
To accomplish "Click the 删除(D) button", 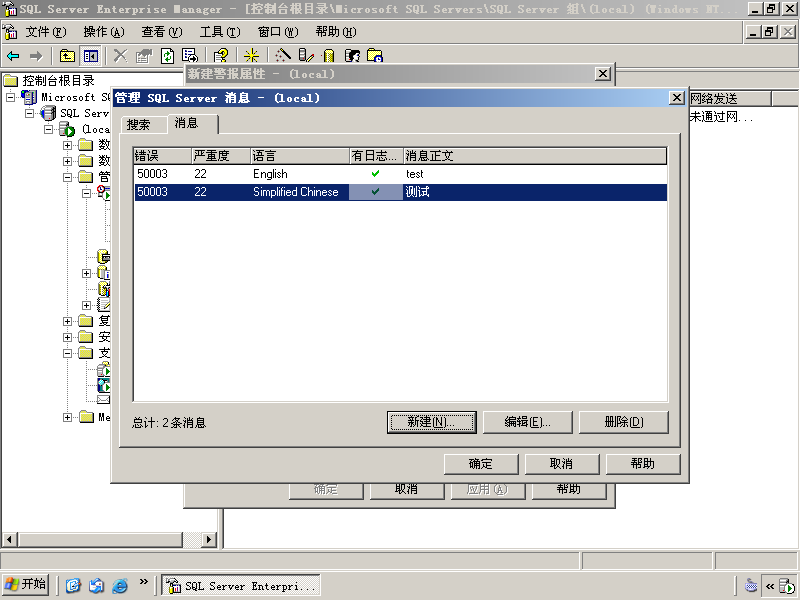I will coord(623,422).
